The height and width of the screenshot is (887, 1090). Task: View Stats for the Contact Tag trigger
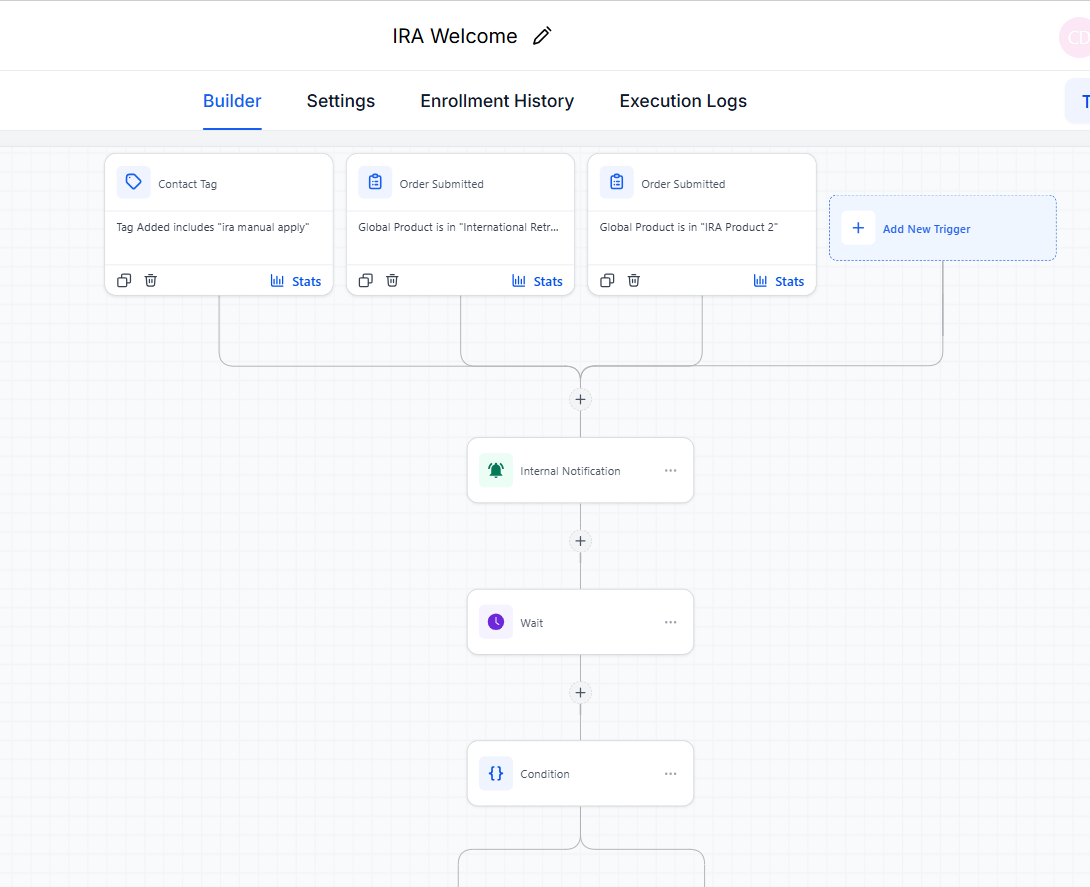coord(295,281)
